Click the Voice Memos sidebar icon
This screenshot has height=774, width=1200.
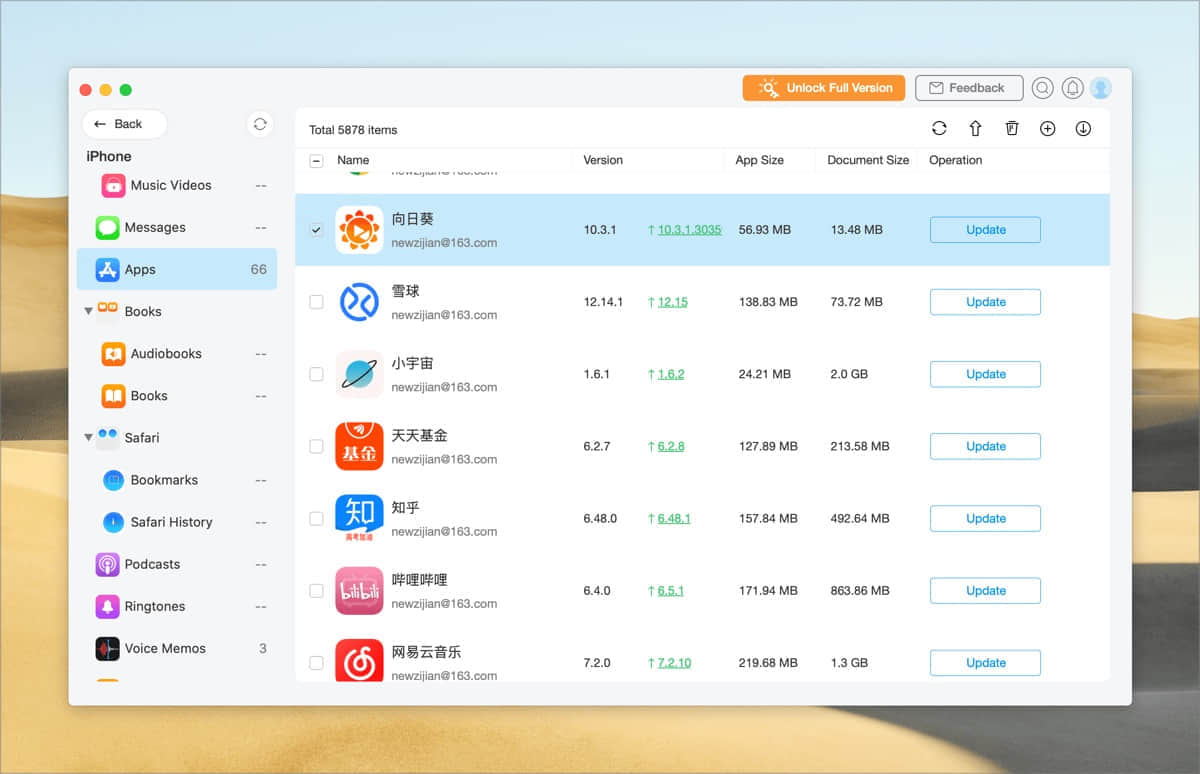point(107,648)
